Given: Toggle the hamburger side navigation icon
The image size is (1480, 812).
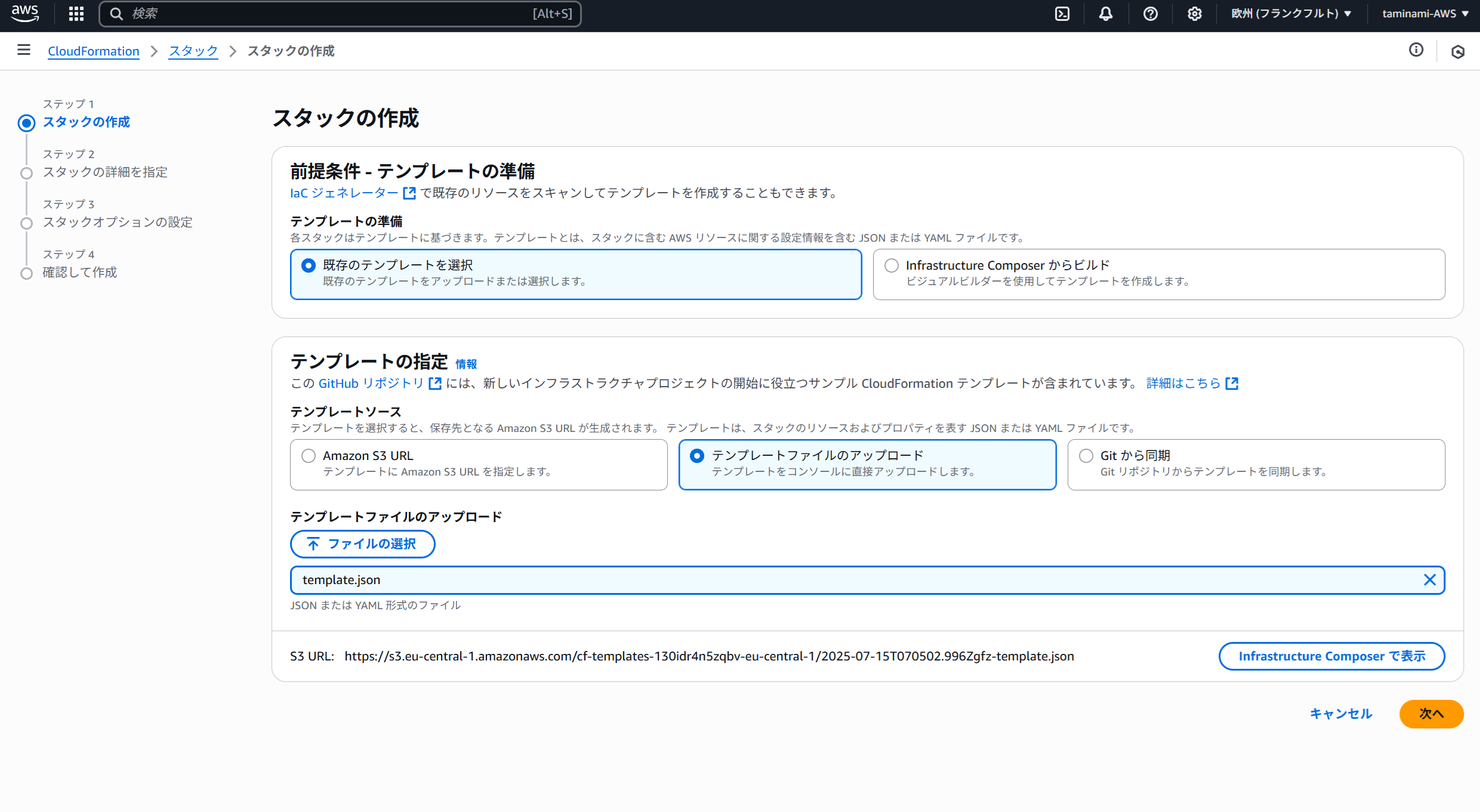Looking at the screenshot, I should [24, 50].
